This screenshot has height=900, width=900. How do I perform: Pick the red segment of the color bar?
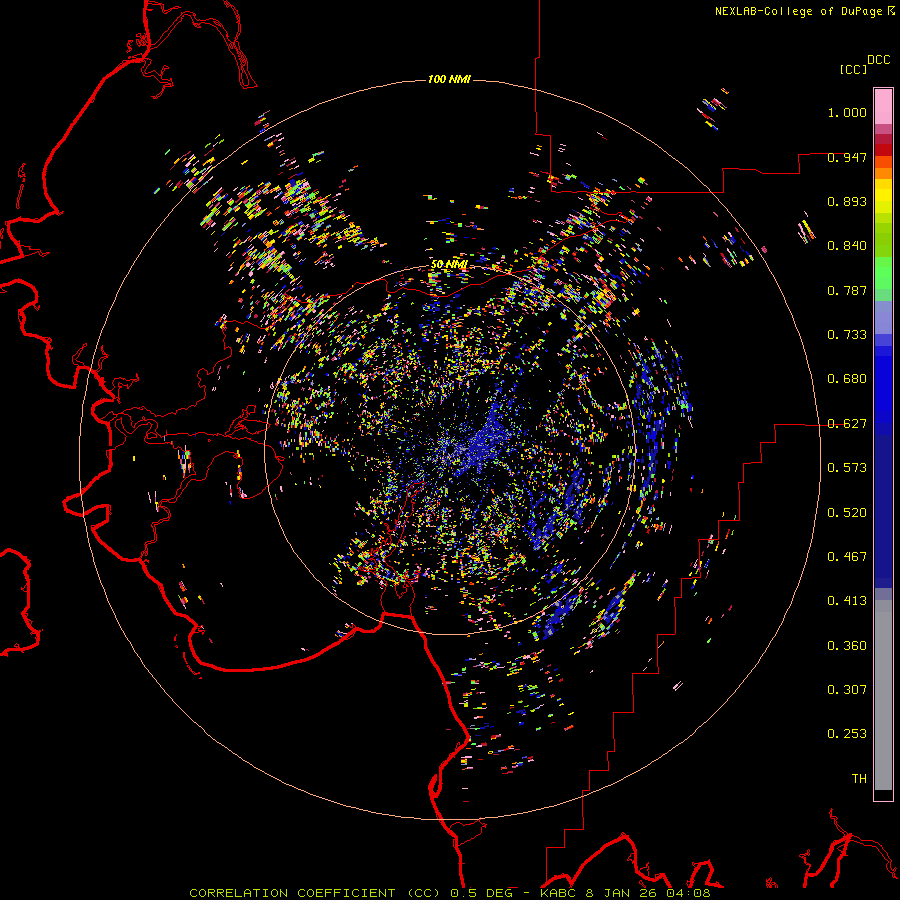click(x=883, y=149)
